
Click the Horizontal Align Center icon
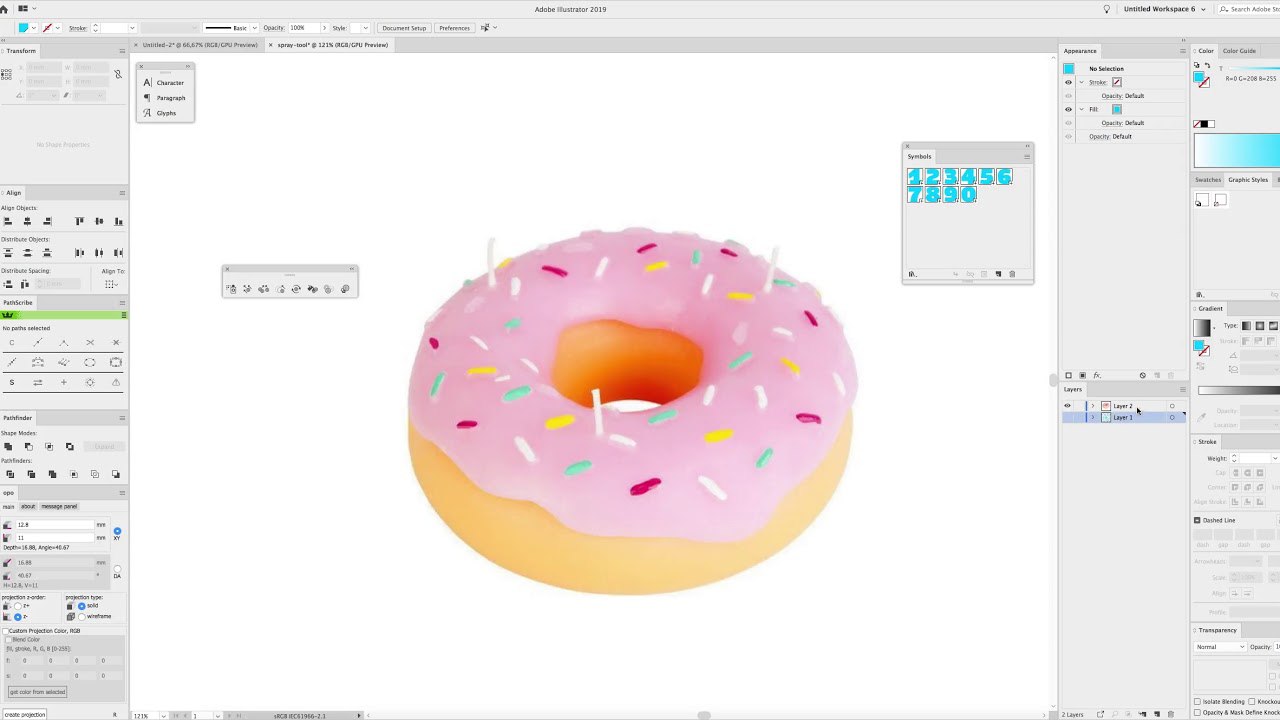point(27,221)
